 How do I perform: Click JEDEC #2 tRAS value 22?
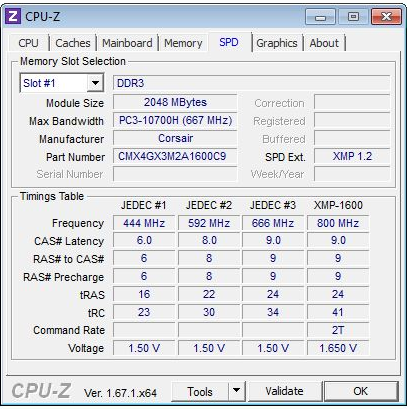tap(209, 294)
